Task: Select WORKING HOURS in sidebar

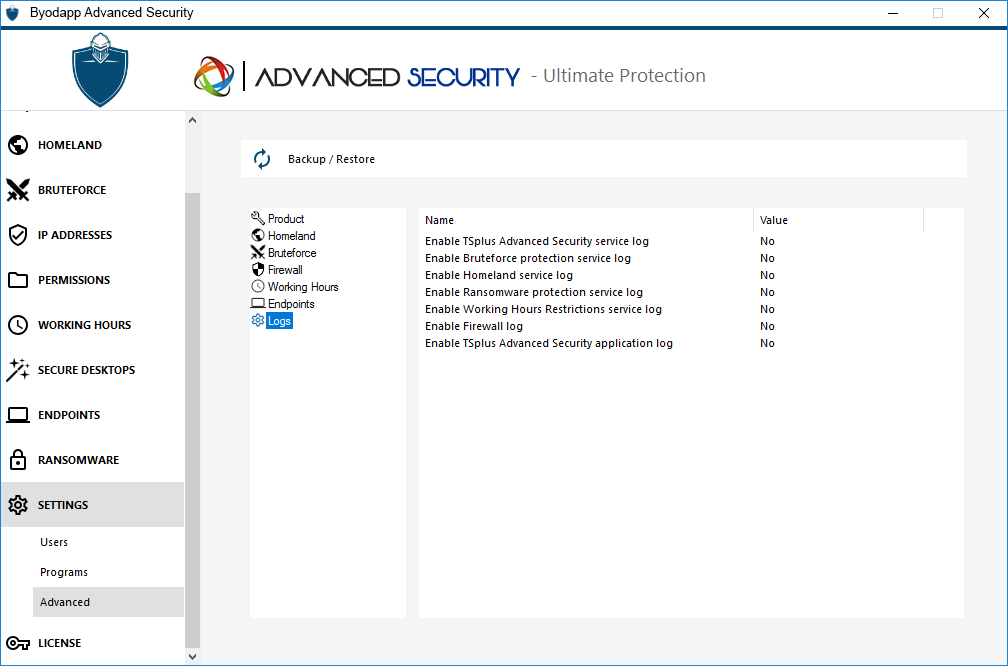Action: coord(93,325)
